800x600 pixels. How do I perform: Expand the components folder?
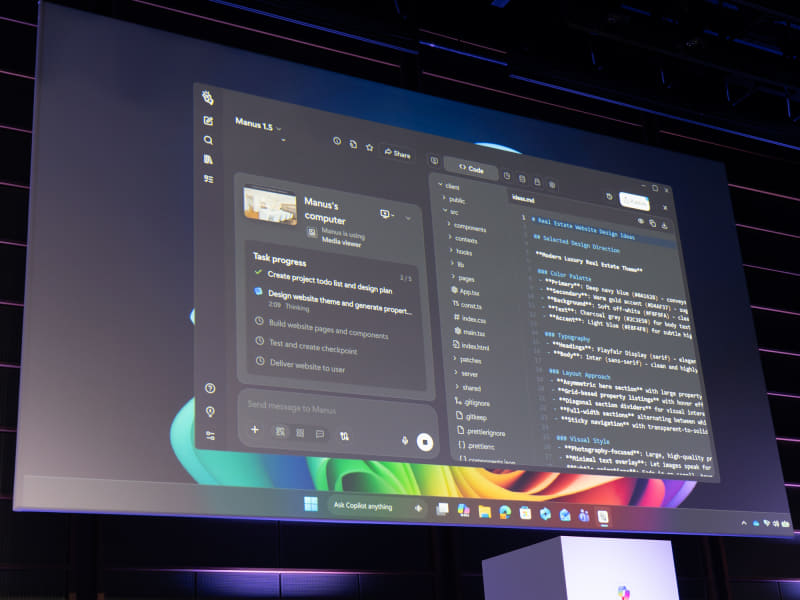(x=467, y=227)
